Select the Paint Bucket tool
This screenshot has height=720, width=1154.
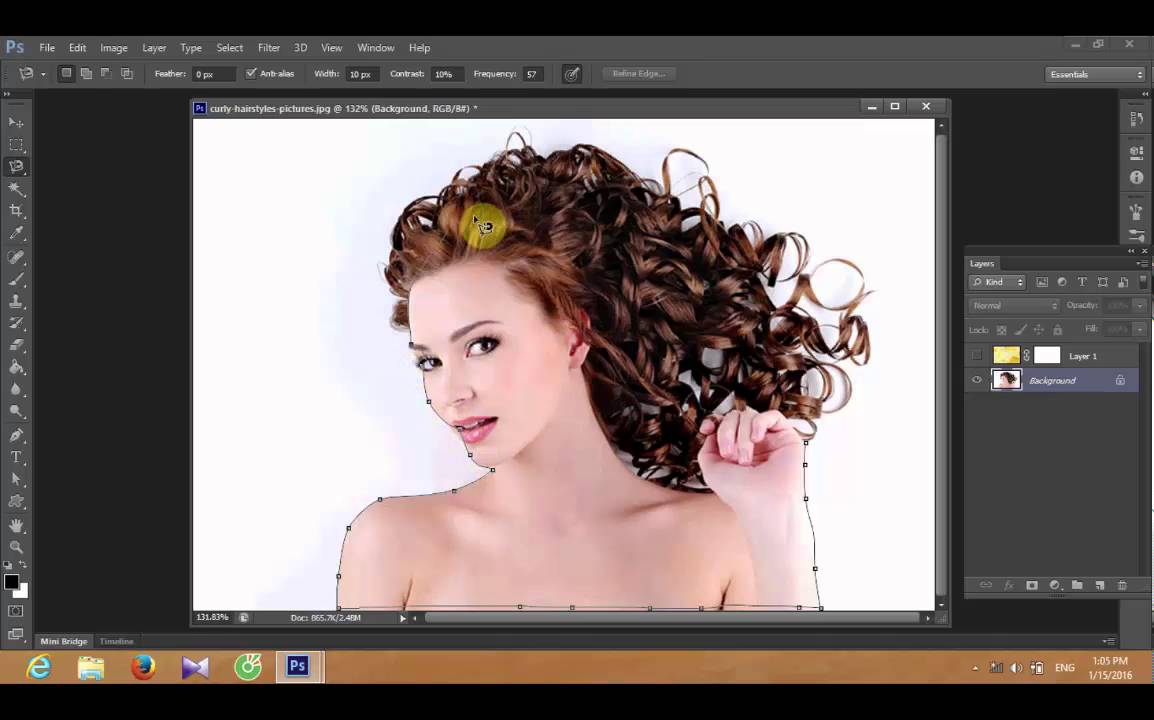click(x=16, y=367)
